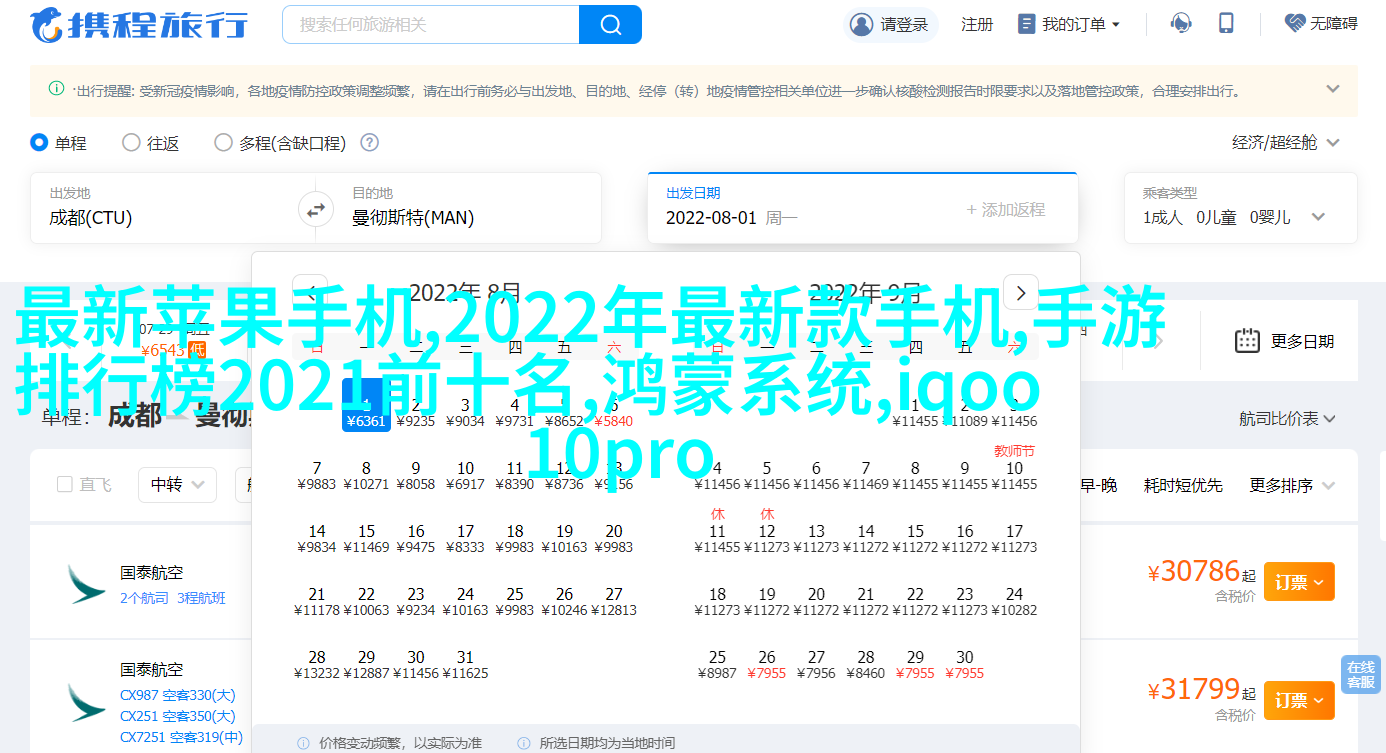
Task: Expand 订票 options for the ¥30786 flight
Action: (x=1299, y=581)
